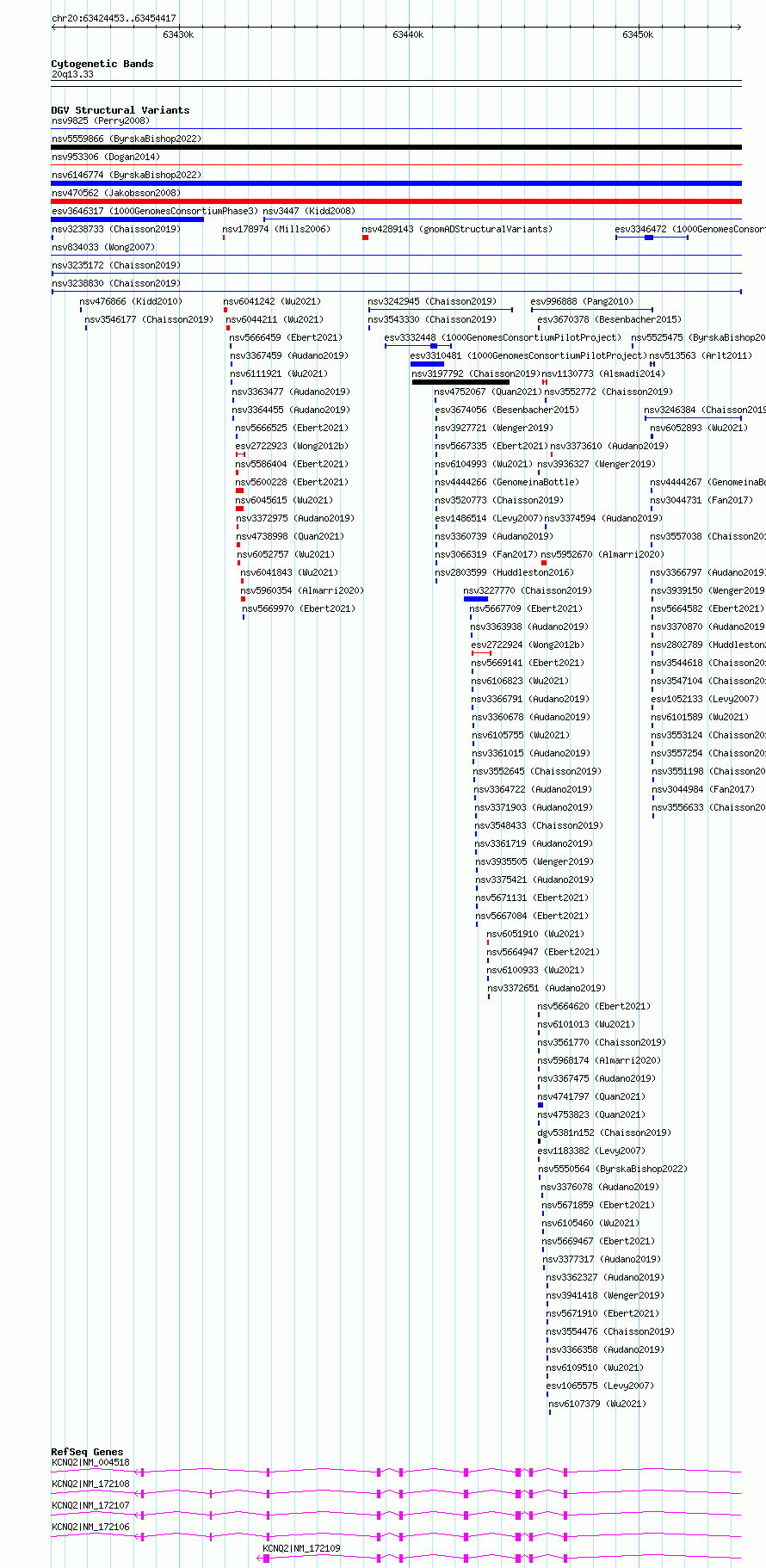Select nsv834033 (Wong2007) label
The image size is (766, 1568).
click(x=103, y=247)
